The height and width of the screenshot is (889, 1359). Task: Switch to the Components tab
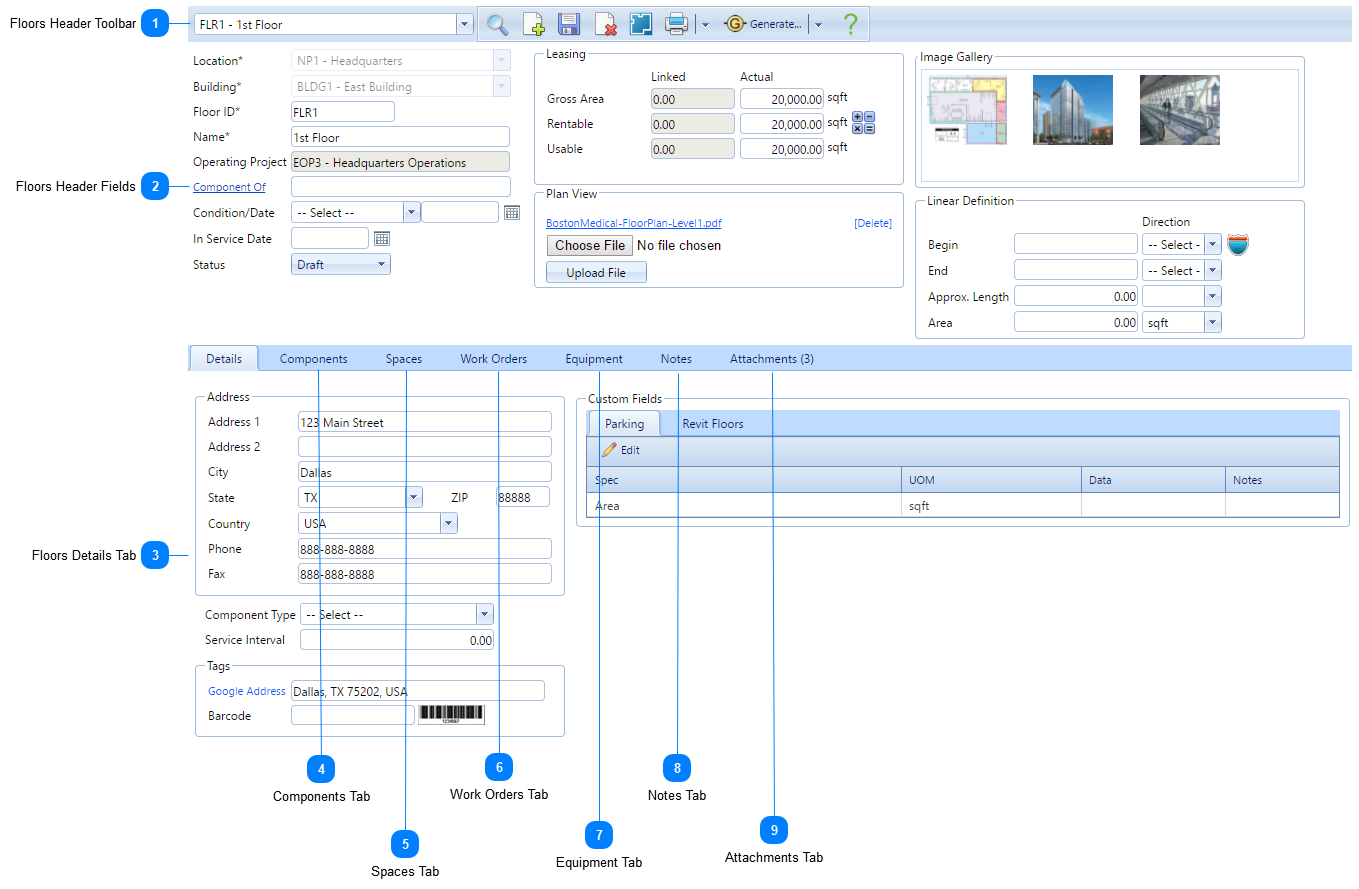[x=314, y=359]
